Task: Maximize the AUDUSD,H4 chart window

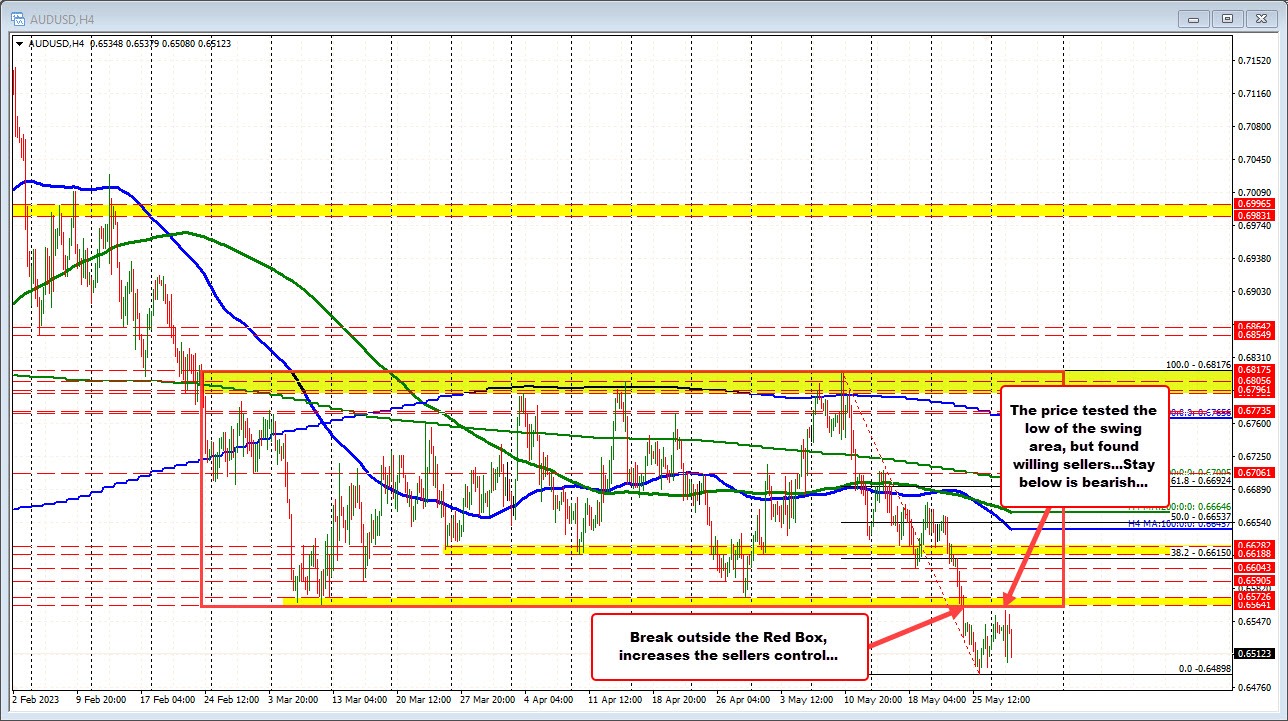Action: 1228,18
